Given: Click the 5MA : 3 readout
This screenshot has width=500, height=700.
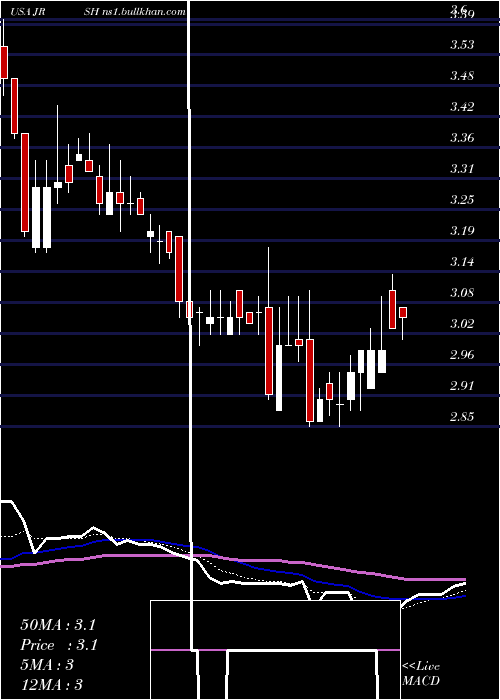Looking at the screenshot, I should tap(47, 665).
